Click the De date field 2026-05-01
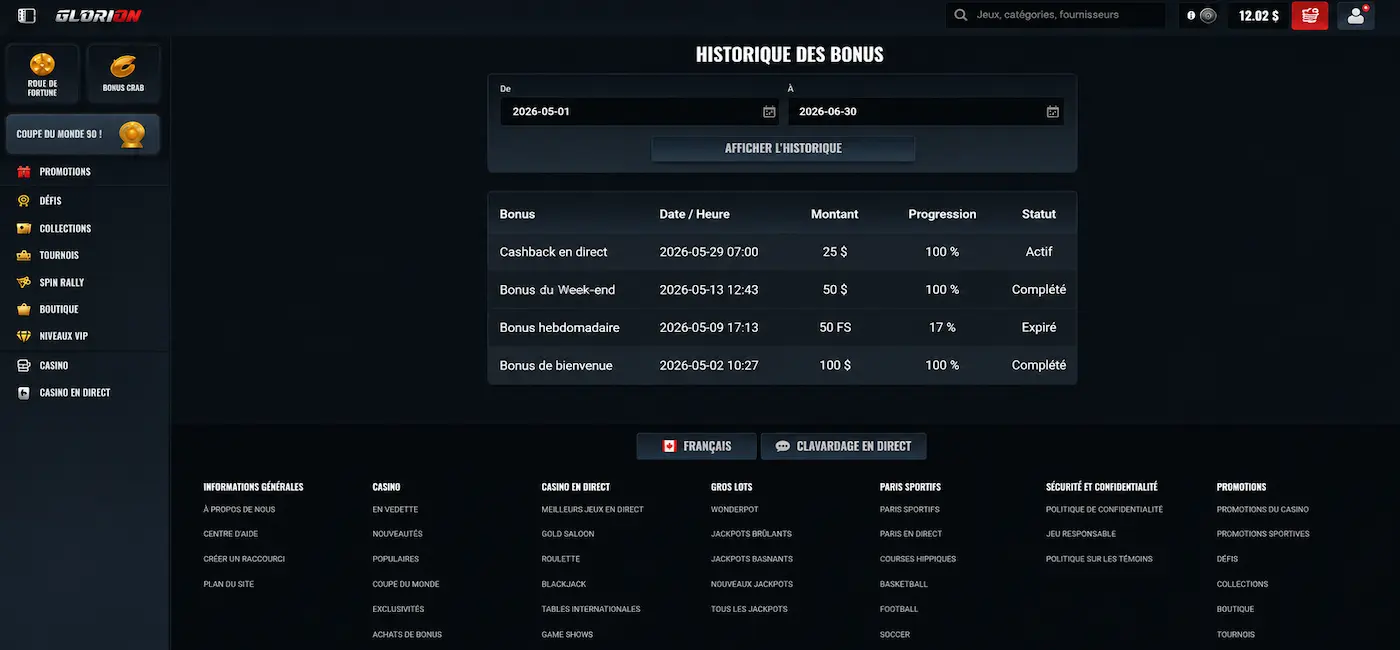The width and height of the screenshot is (1400, 650). (x=638, y=112)
